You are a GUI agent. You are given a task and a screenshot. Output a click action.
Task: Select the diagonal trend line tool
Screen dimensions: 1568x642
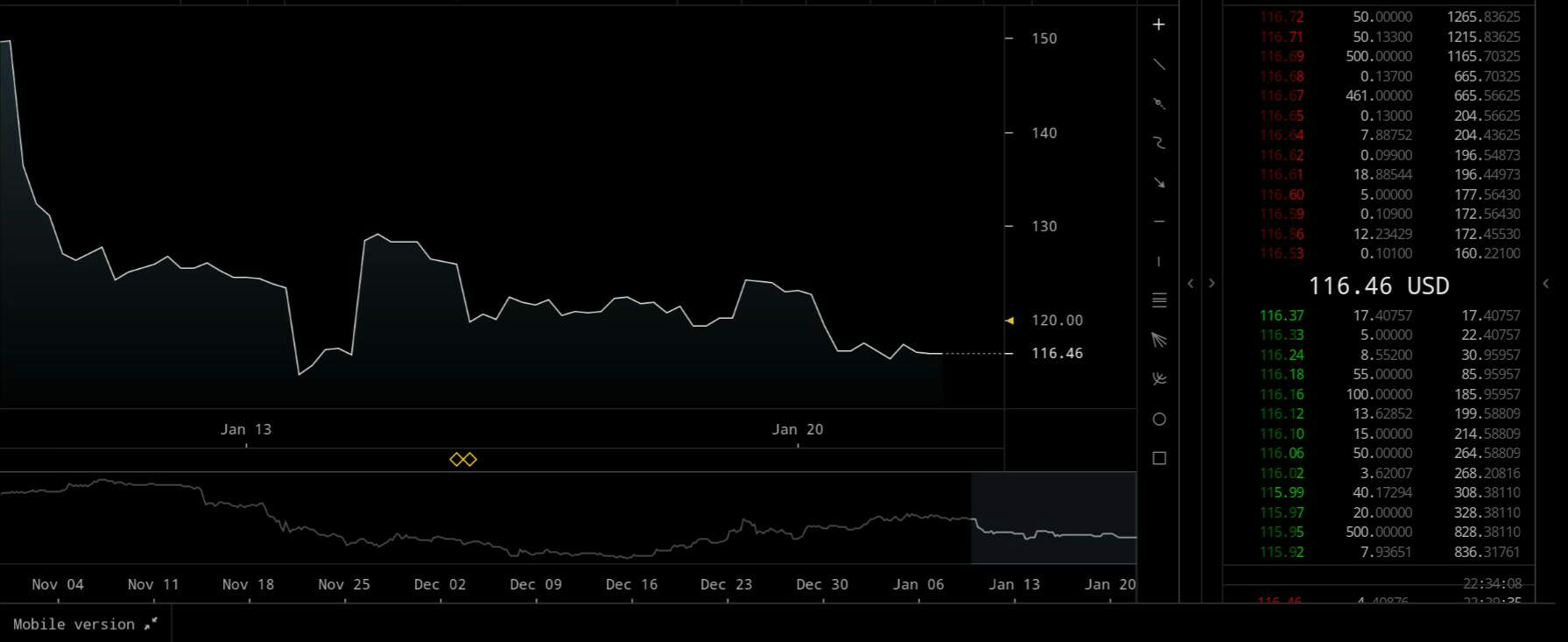1158,64
